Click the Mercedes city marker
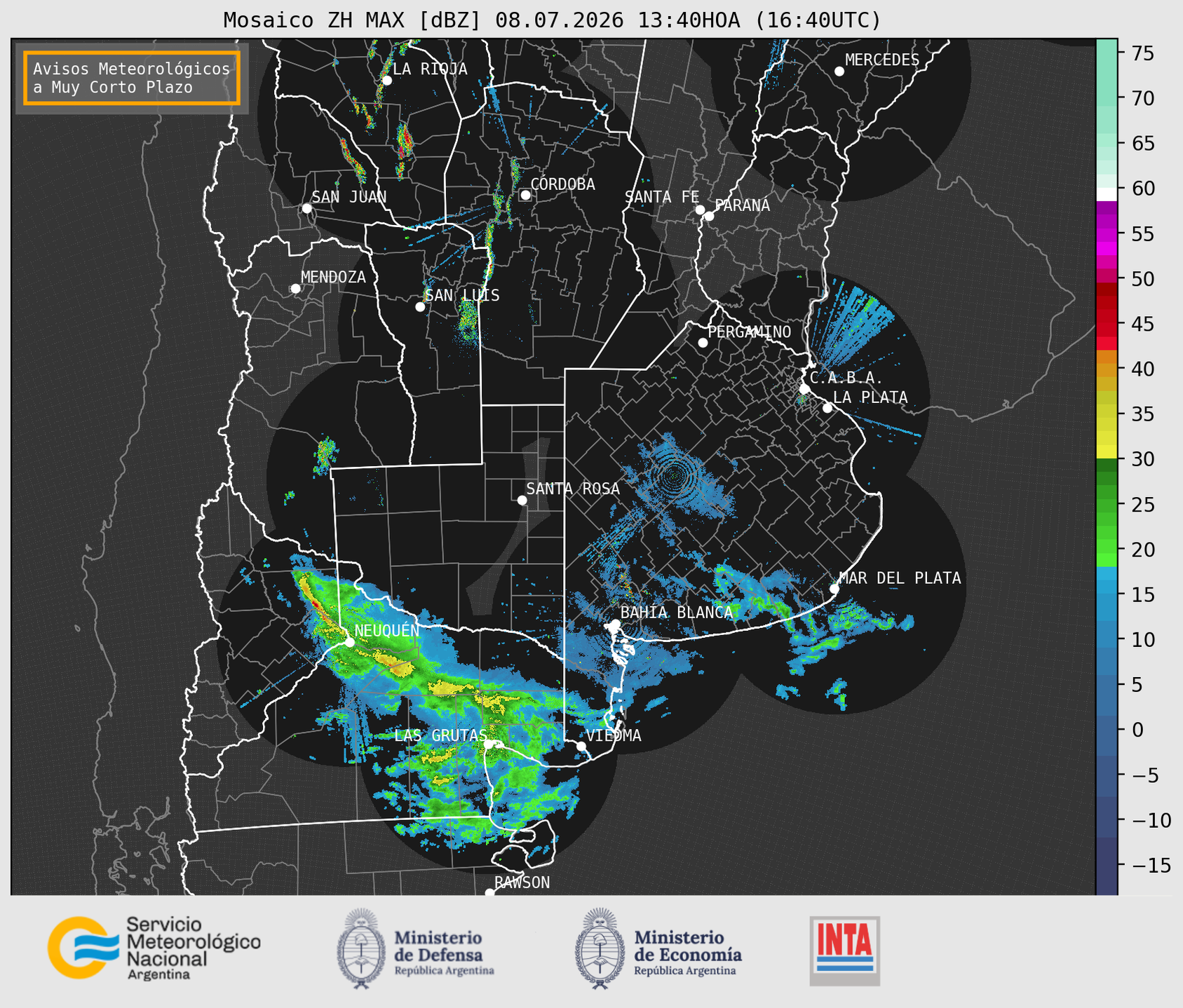1183x1008 pixels. point(839,71)
